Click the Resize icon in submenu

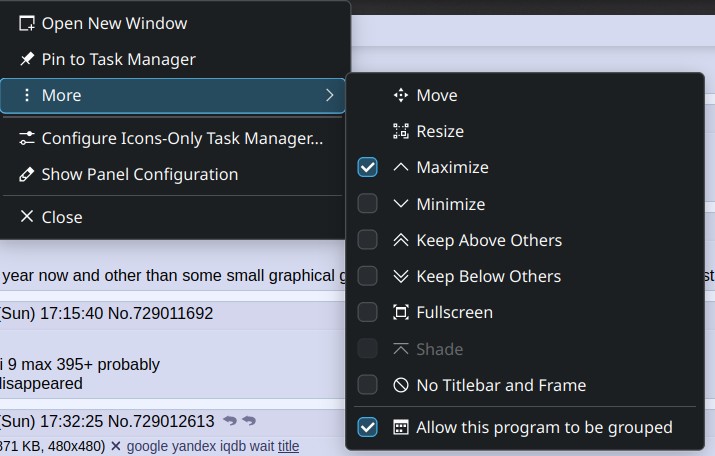401,131
